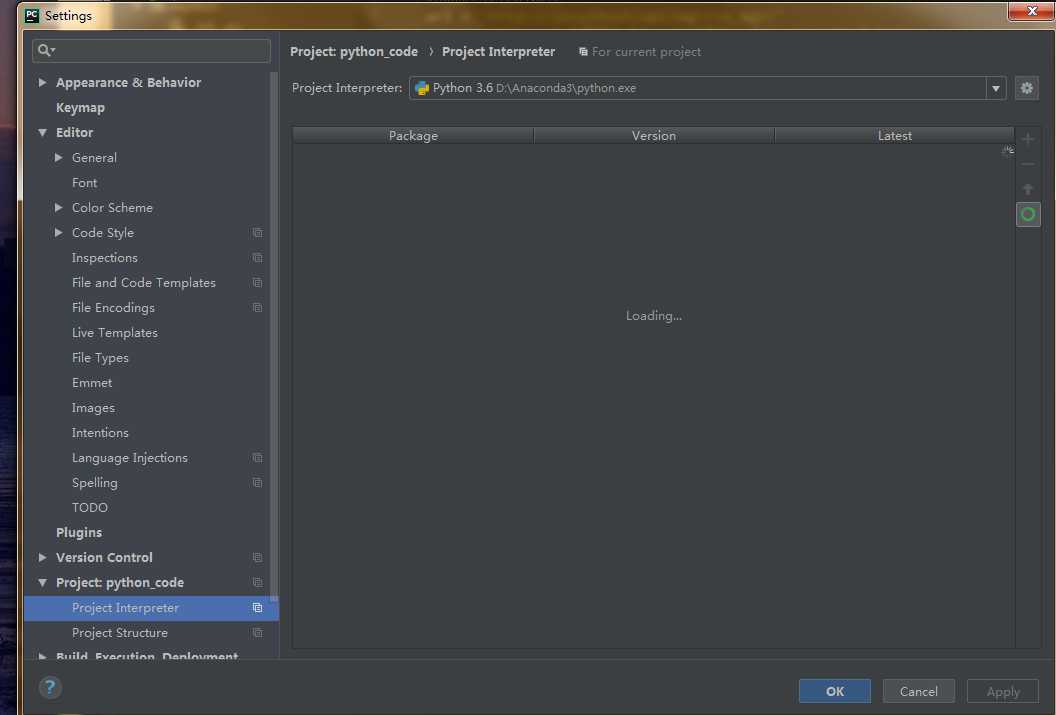1056x715 pixels.
Task: Expand the Build, Execution, Deployment arrow
Action: point(42,656)
